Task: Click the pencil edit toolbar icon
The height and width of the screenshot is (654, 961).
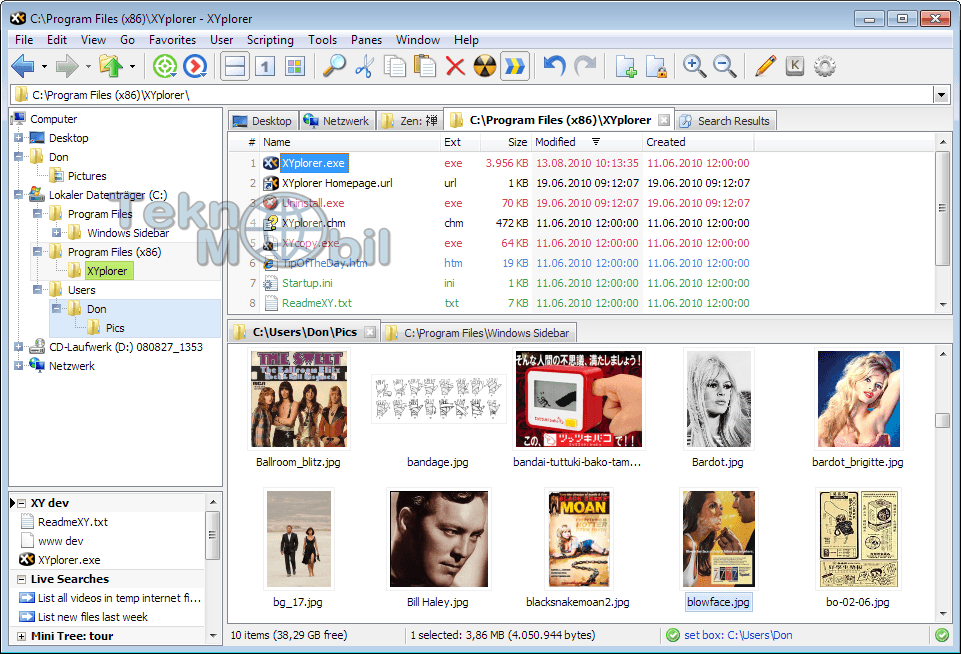Action: point(765,66)
